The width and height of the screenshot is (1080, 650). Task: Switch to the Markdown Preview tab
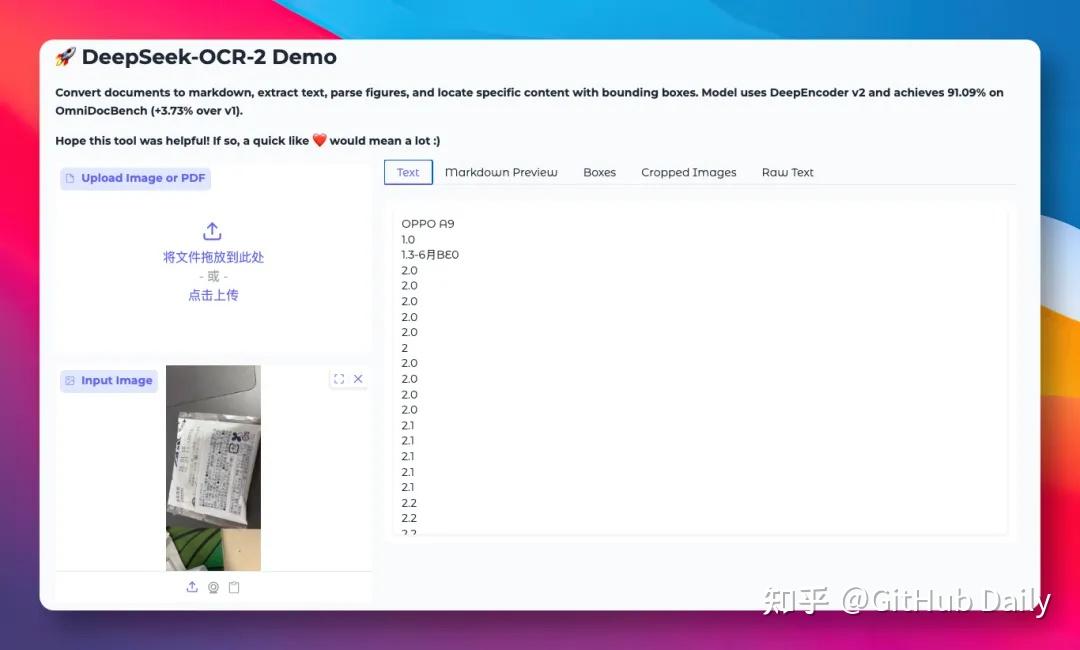click(501, 172)
